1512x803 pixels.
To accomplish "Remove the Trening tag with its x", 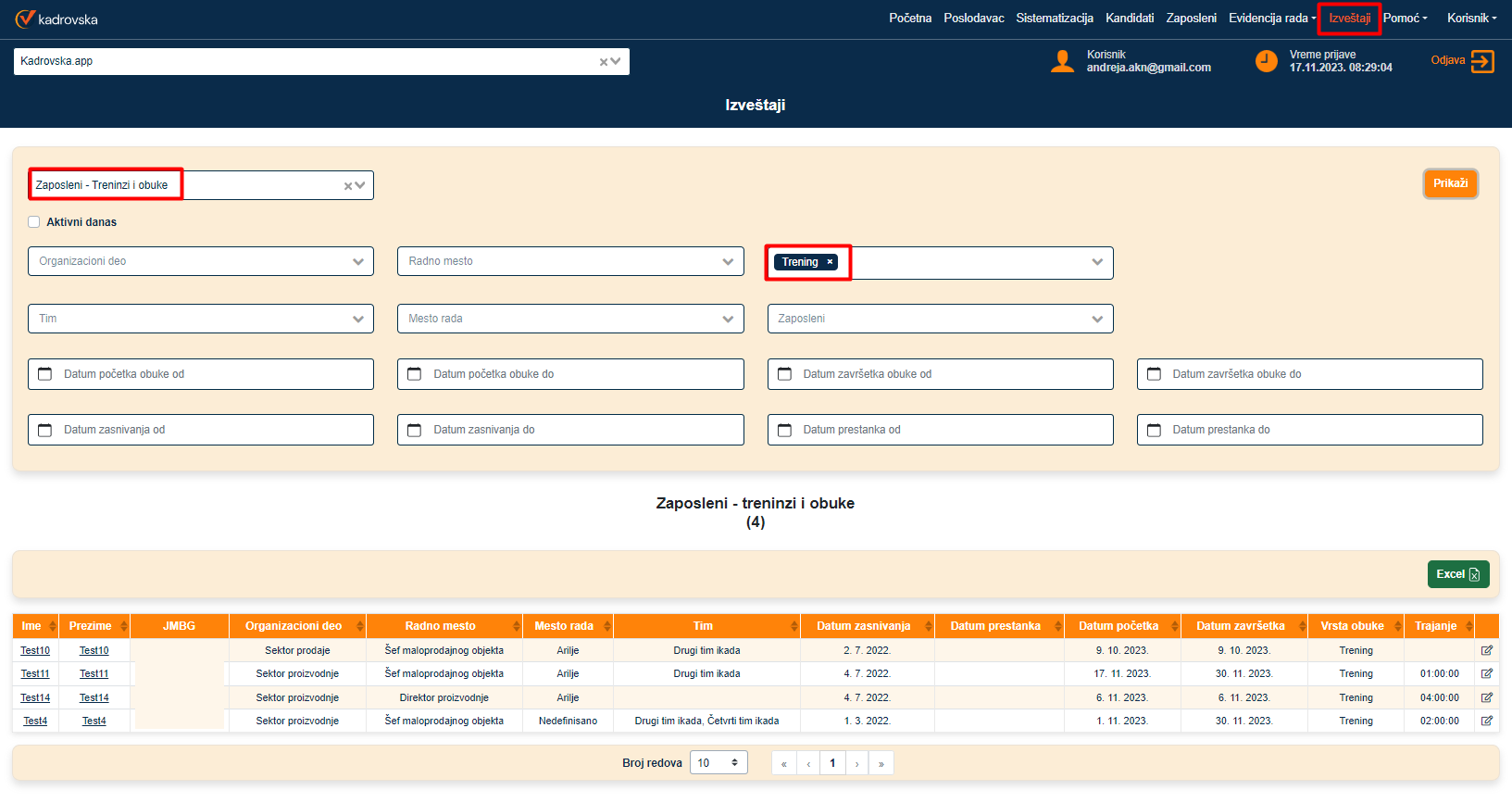I will [830, 262].
